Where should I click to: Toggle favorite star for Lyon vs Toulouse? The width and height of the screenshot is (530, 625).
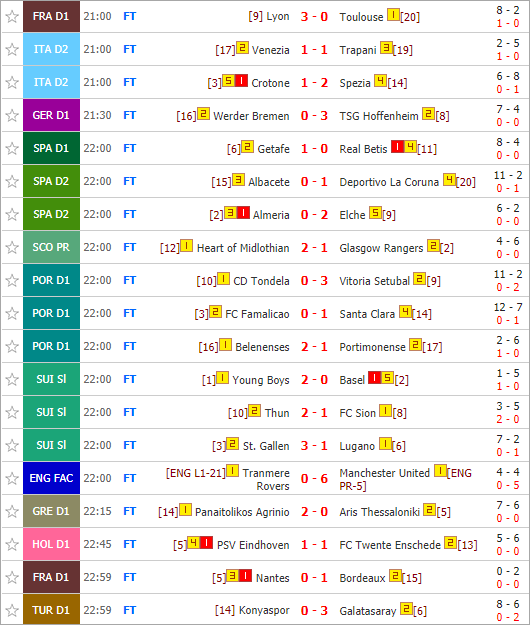click(12, 17)
